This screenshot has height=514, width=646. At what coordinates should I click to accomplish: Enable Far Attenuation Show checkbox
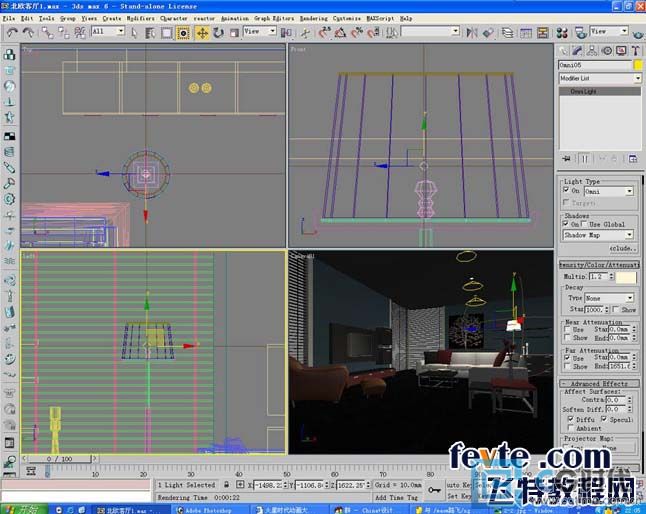click(x=567, y=366)
